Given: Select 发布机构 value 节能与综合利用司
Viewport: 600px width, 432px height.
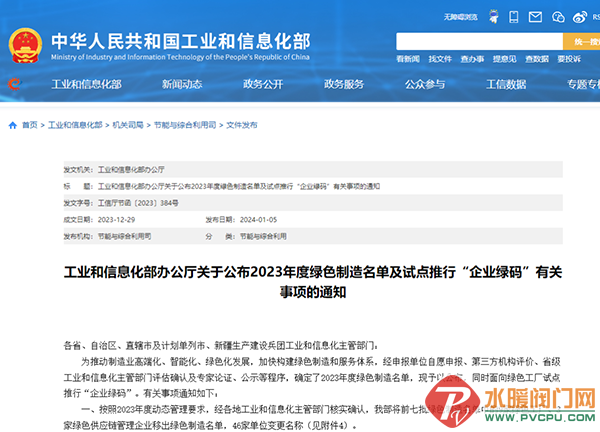Looking at the screenshot, I should (124, 236).
